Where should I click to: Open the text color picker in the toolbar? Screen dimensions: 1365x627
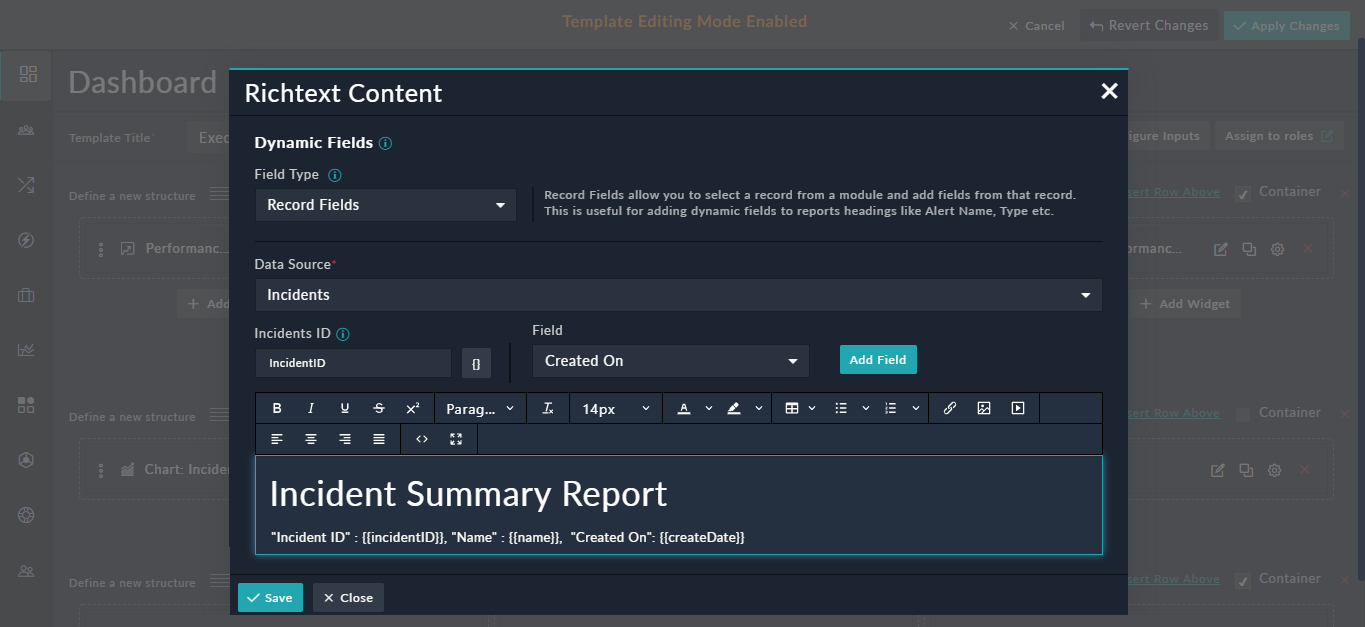[x=681, y=407]
